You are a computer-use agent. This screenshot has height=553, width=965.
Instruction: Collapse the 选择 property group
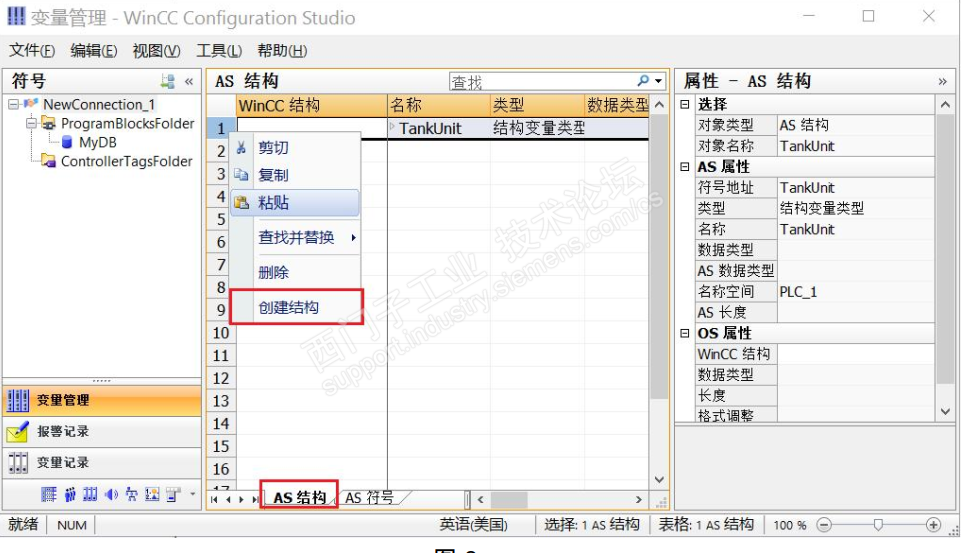coord(684,104)
